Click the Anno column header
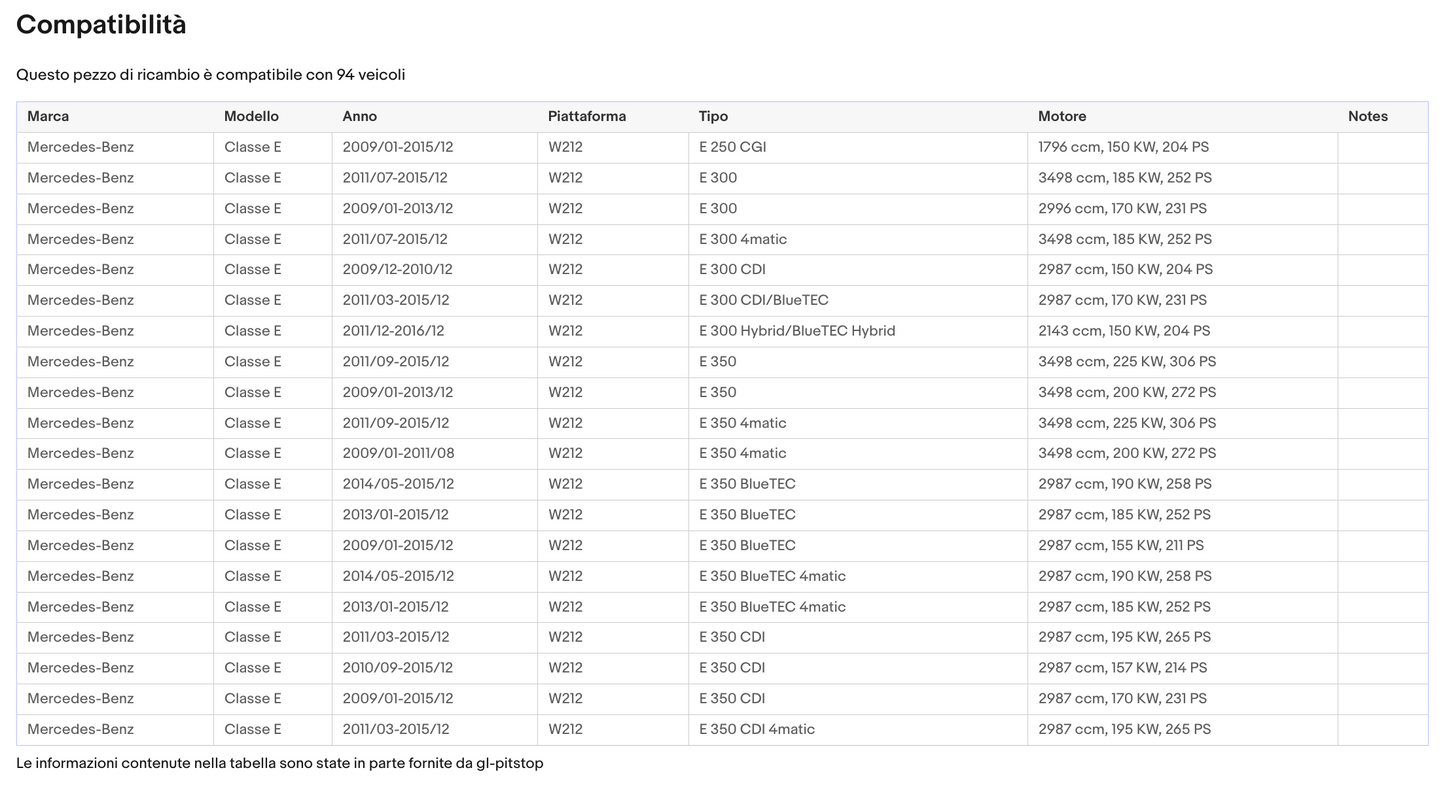Viewport: 1445px width, 785px height. 435,117
